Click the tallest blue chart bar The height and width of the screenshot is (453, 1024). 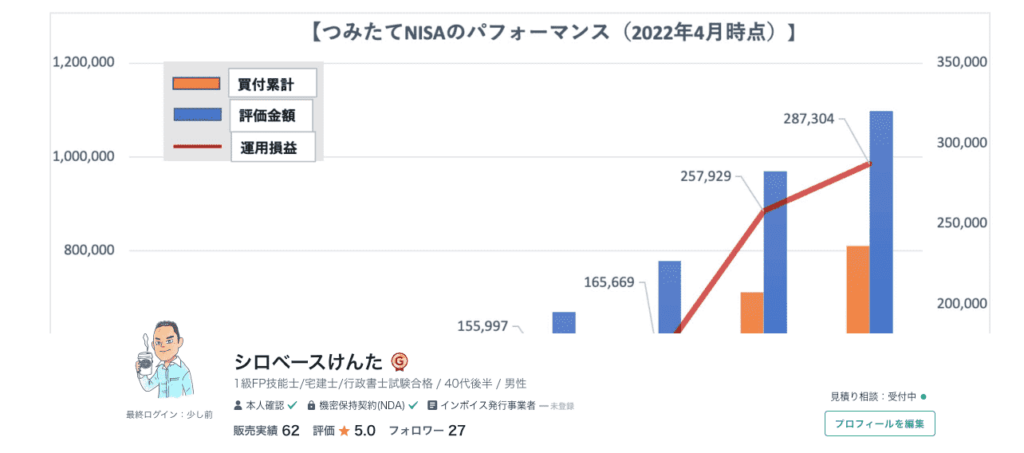coord(881,220)
